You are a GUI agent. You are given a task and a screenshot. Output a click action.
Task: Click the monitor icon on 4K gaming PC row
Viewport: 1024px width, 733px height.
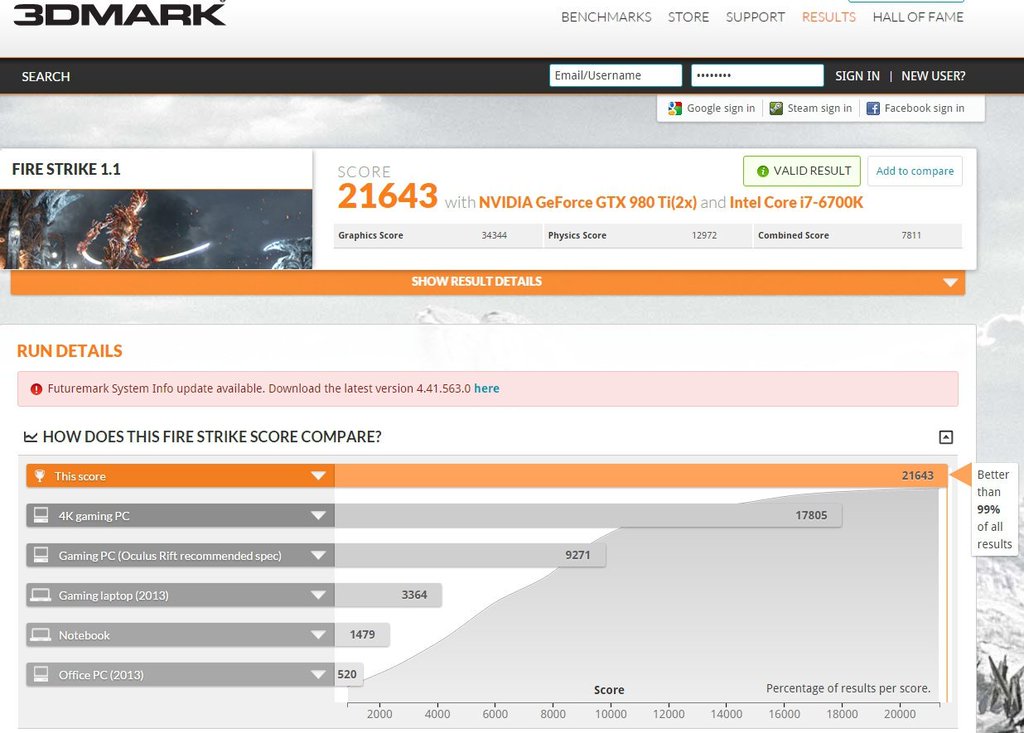click(41, 515)
